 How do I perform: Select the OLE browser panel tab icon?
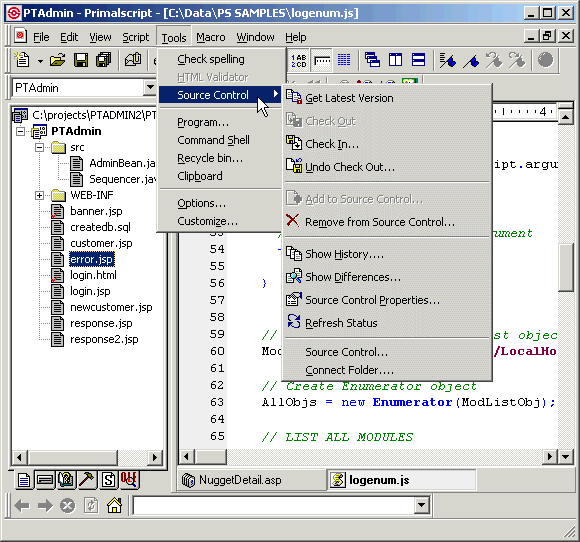(x=129, y=480)
